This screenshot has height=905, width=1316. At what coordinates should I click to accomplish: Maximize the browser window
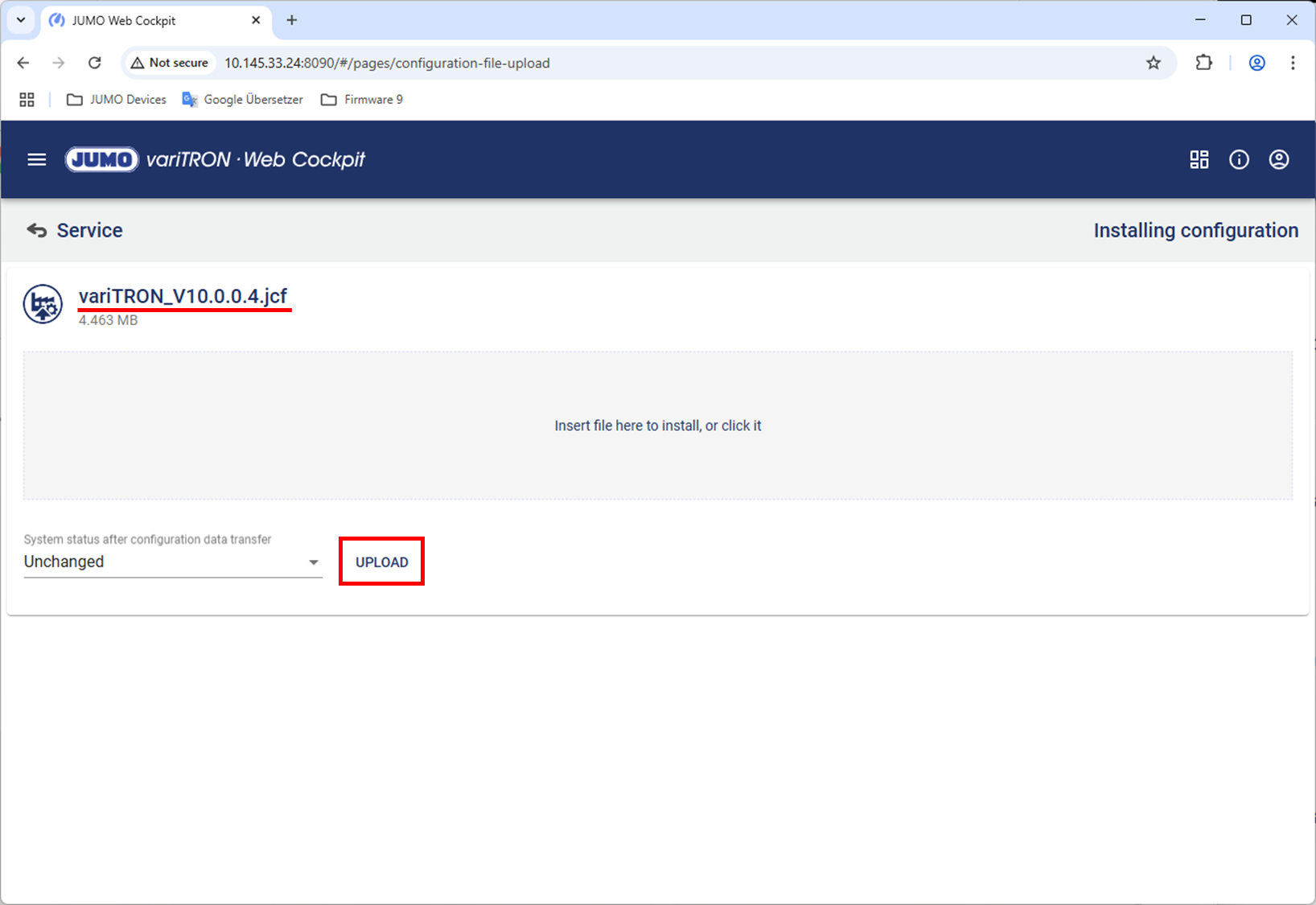tap(1246, 20)
